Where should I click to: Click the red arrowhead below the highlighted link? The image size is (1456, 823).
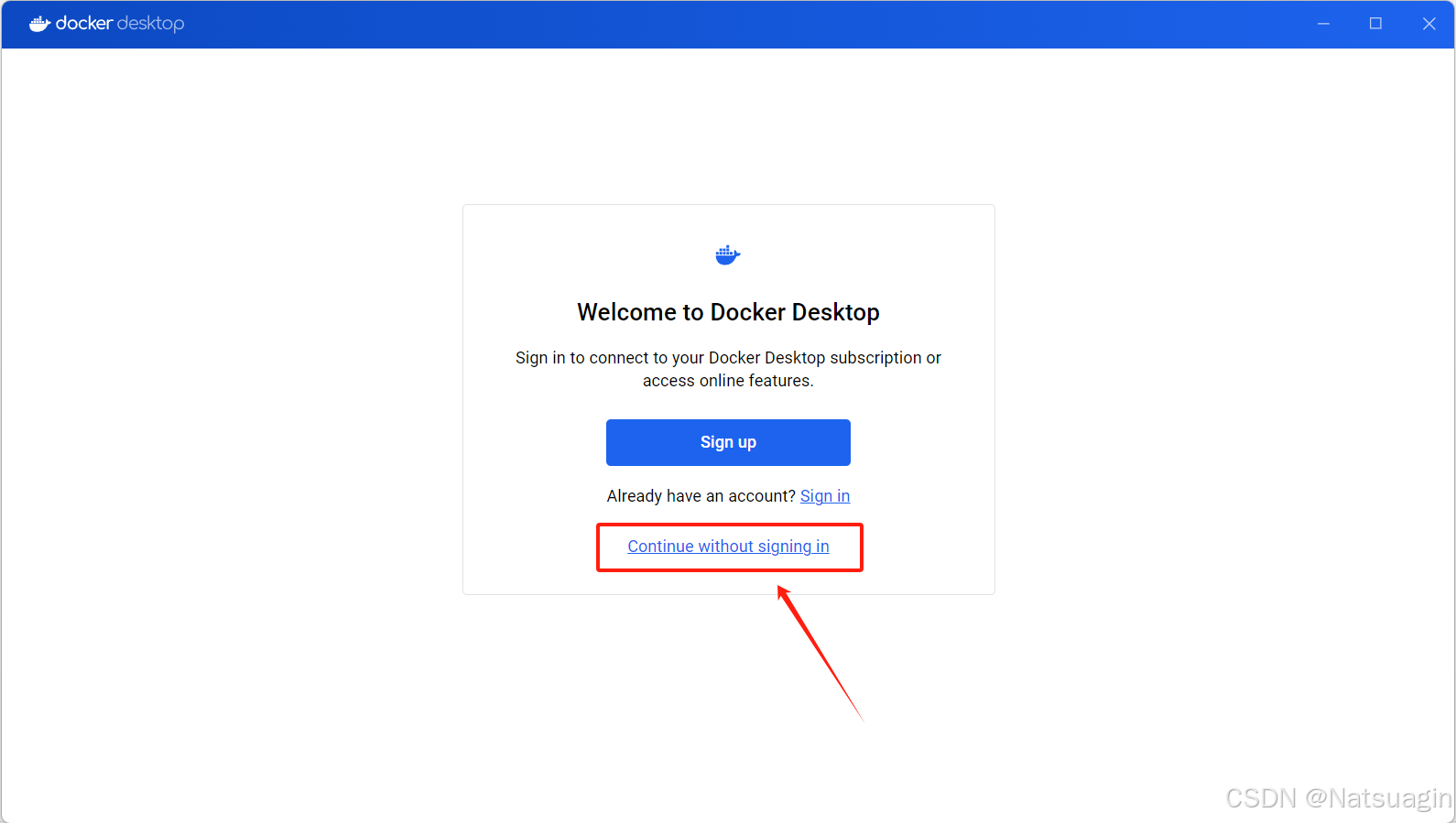pyautogui.click(x=783, y=593)
